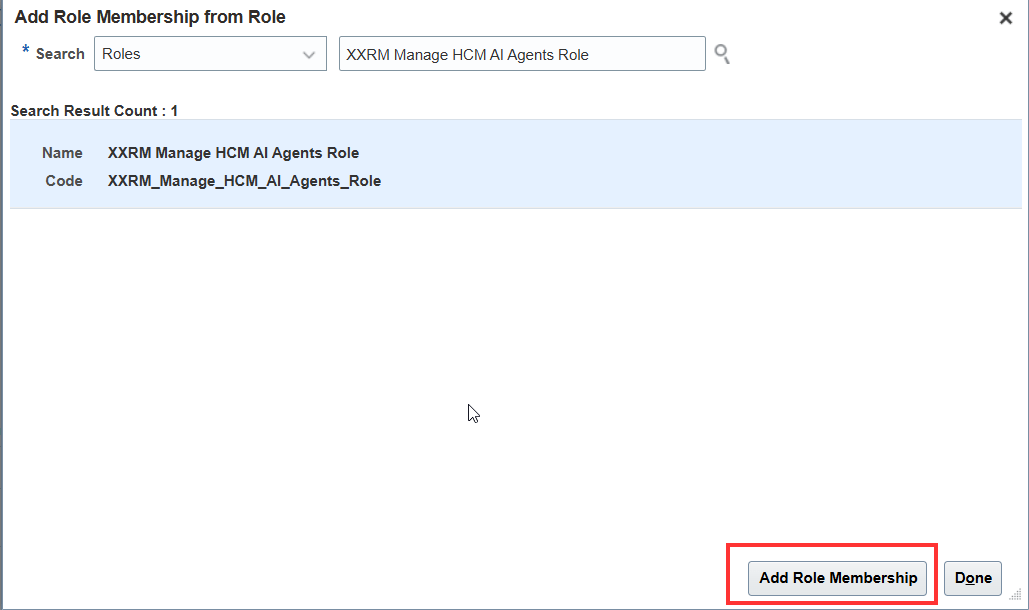Click the resize grip in dialog corner
Image resolution: width=1029 pixels, height=610 pixels.
pos(1015,595)
